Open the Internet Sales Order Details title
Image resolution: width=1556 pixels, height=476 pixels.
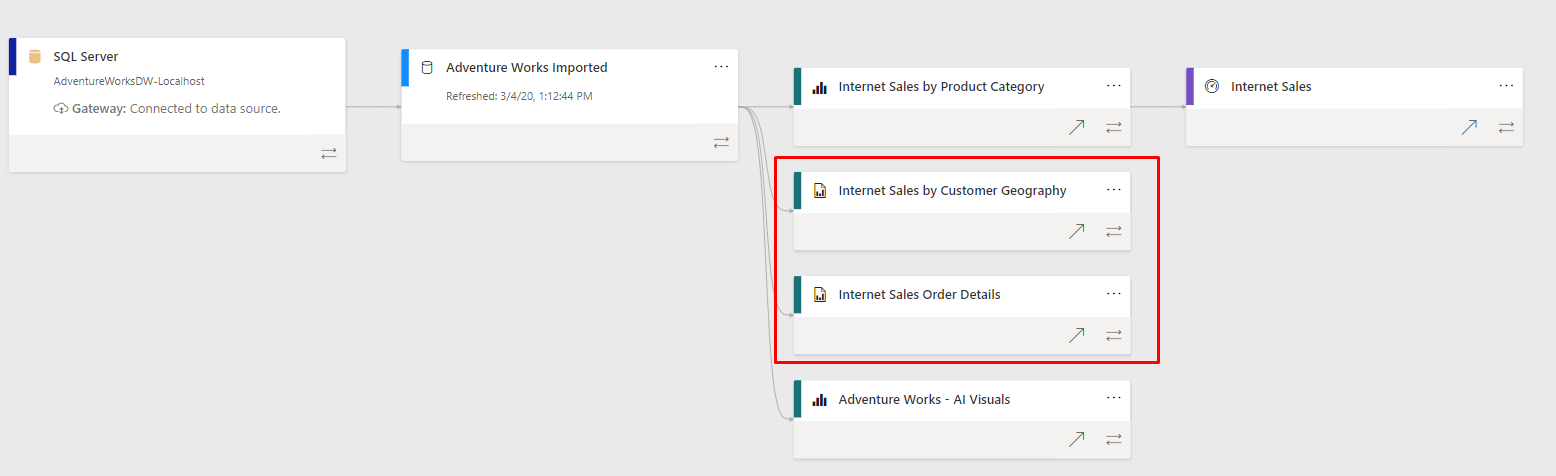920,295
